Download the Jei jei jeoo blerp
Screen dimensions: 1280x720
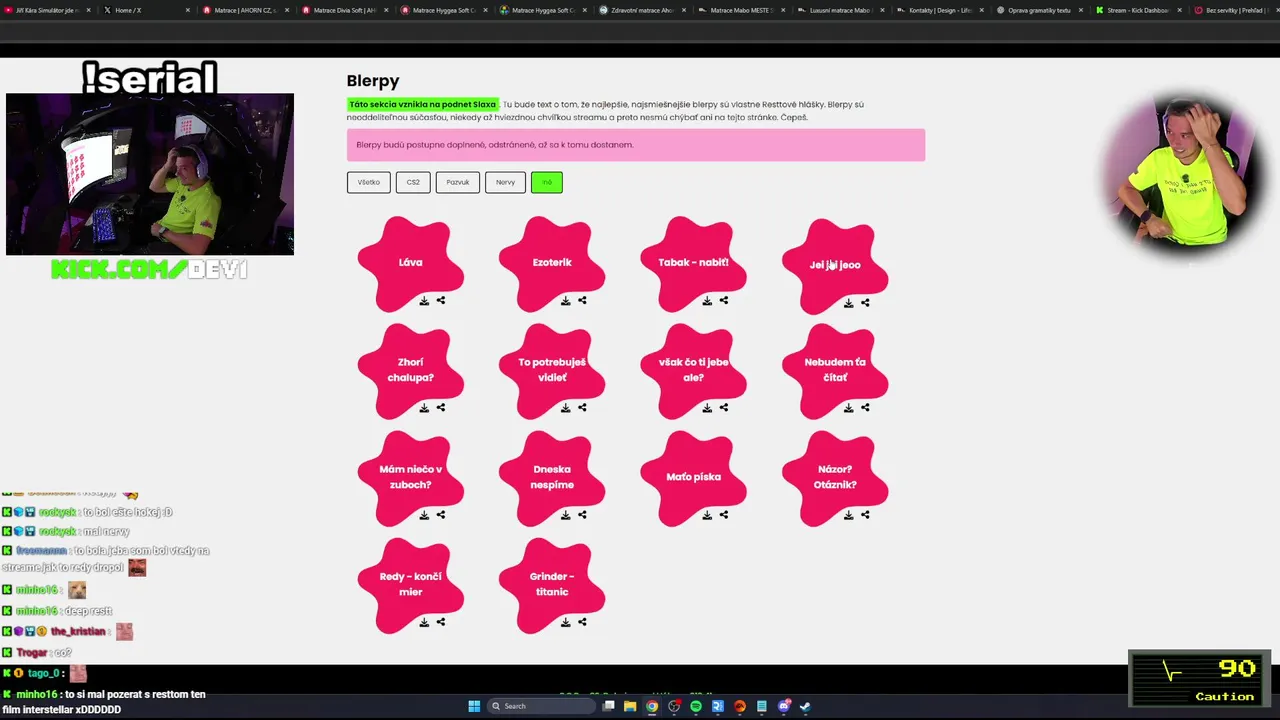point(849,303)
